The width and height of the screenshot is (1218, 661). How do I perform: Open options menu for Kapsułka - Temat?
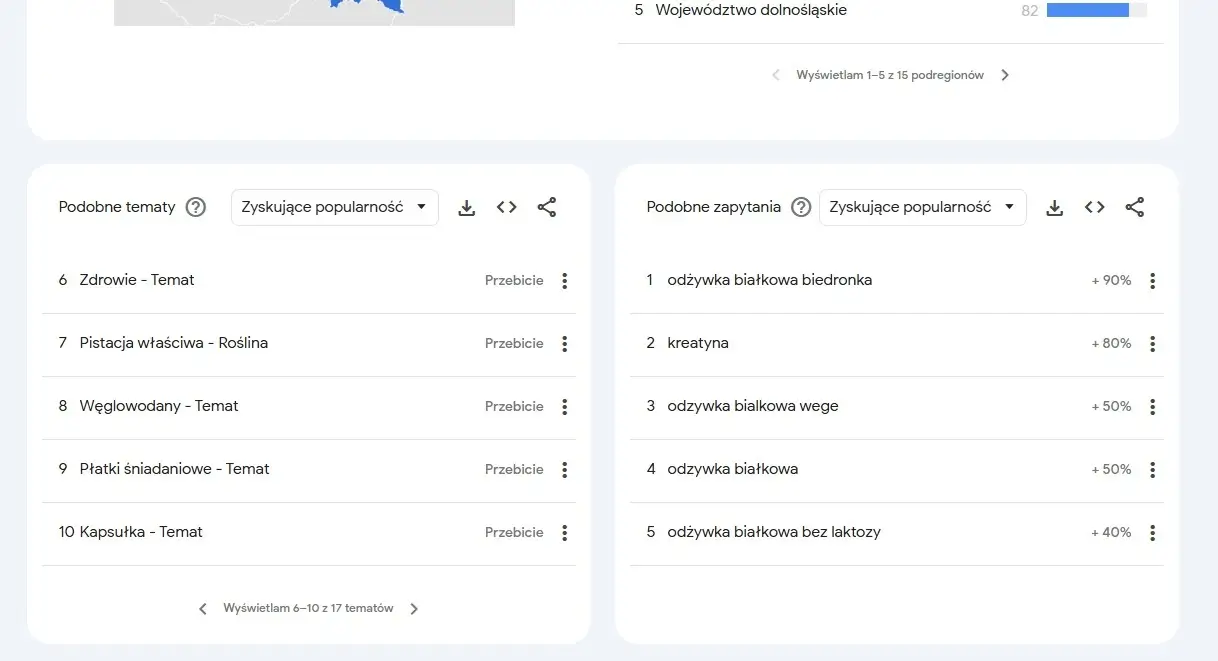(x=565, y=532)
